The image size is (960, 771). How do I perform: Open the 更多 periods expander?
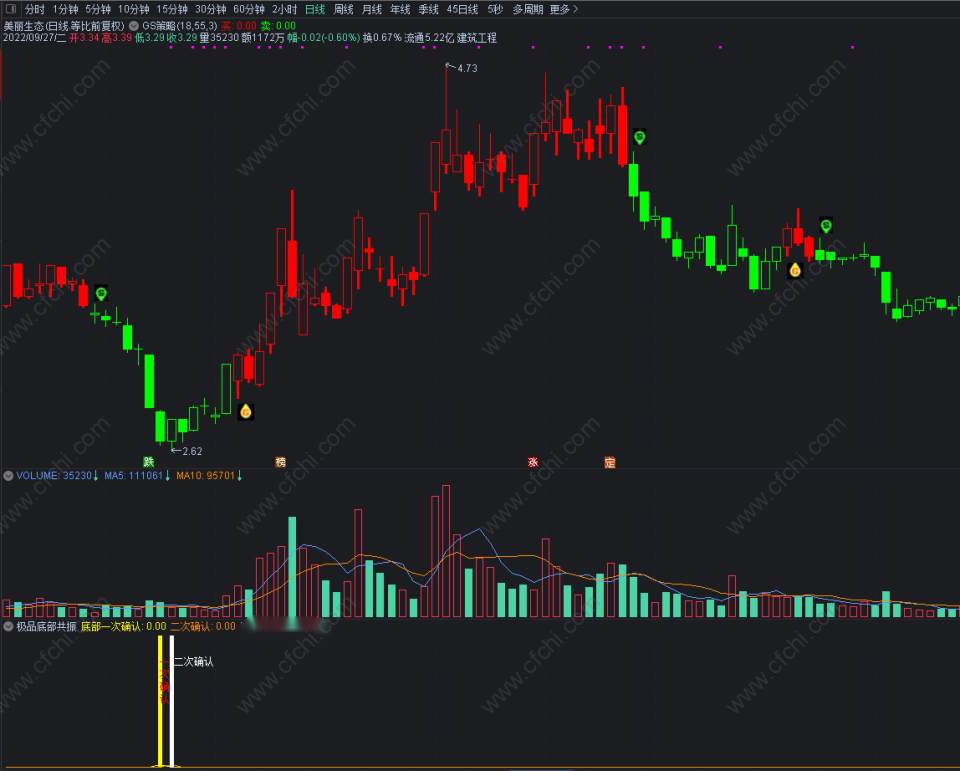563,9
